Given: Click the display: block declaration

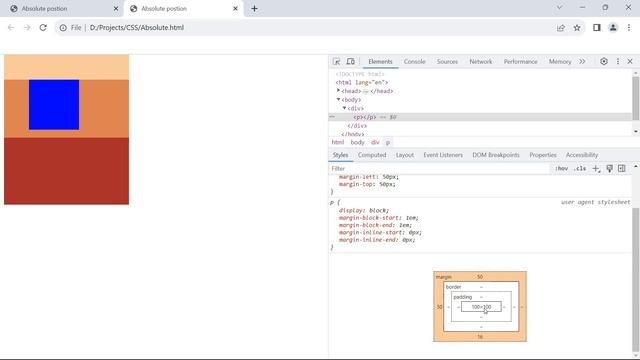Looking at the screenshot, I should pyautogui.click(x=364, y=211).
